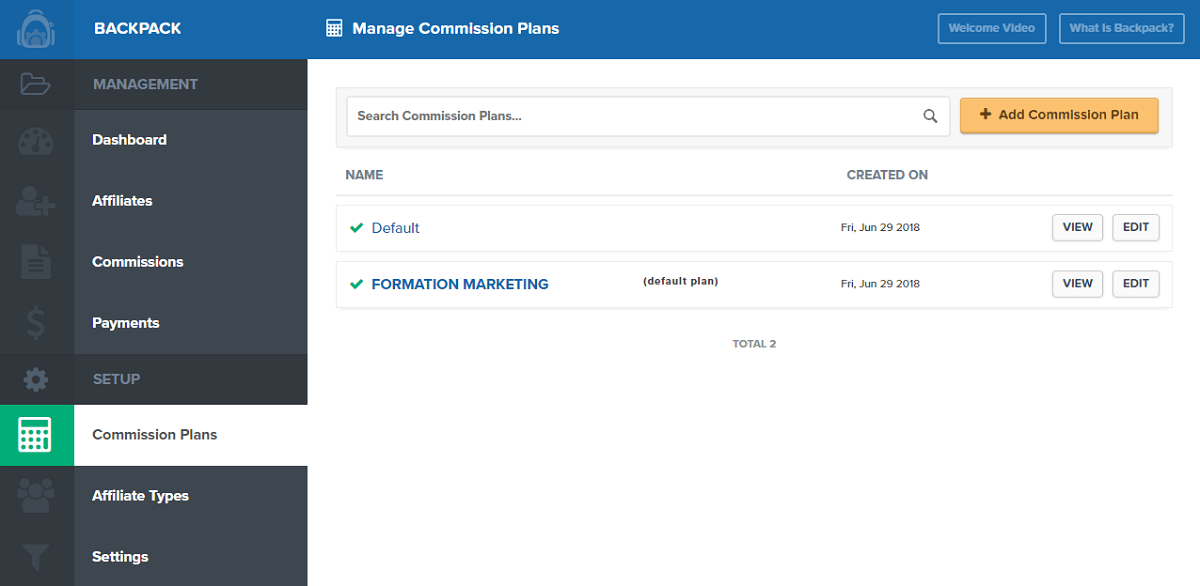
Task: Click the funnel Settings icon
Action: click(36, 557)
